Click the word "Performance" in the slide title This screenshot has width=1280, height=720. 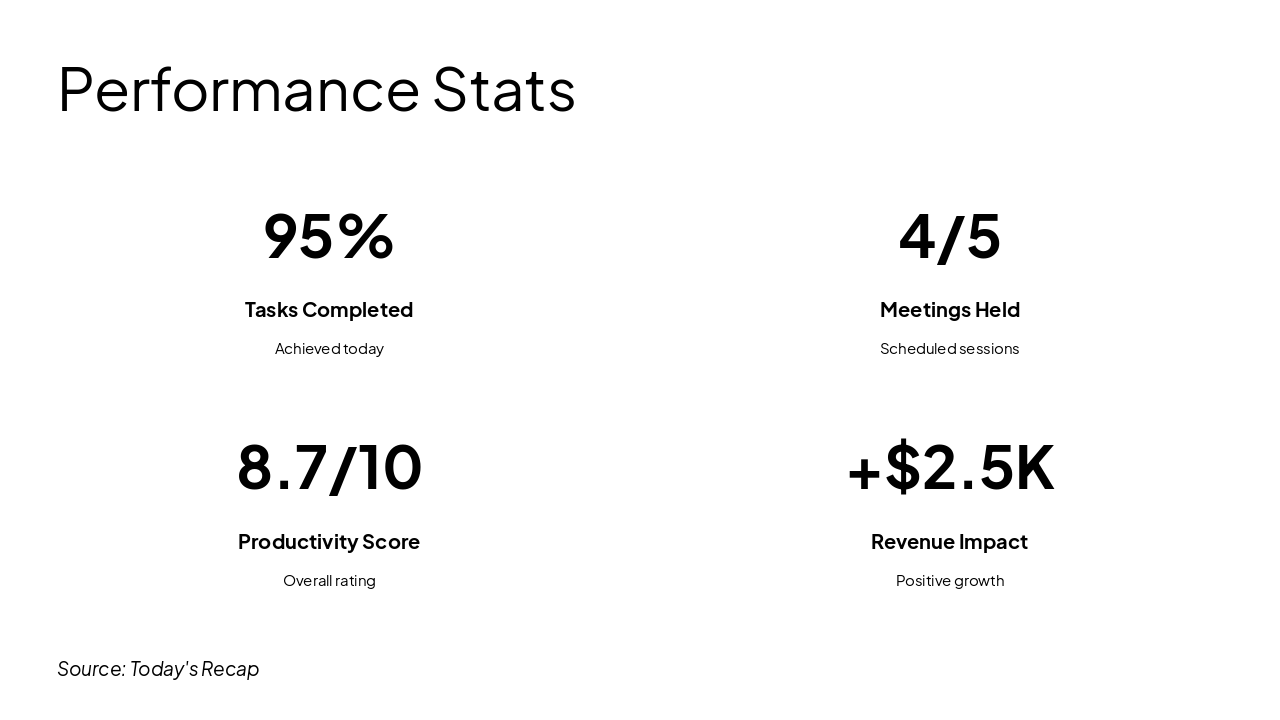[238, 90]
